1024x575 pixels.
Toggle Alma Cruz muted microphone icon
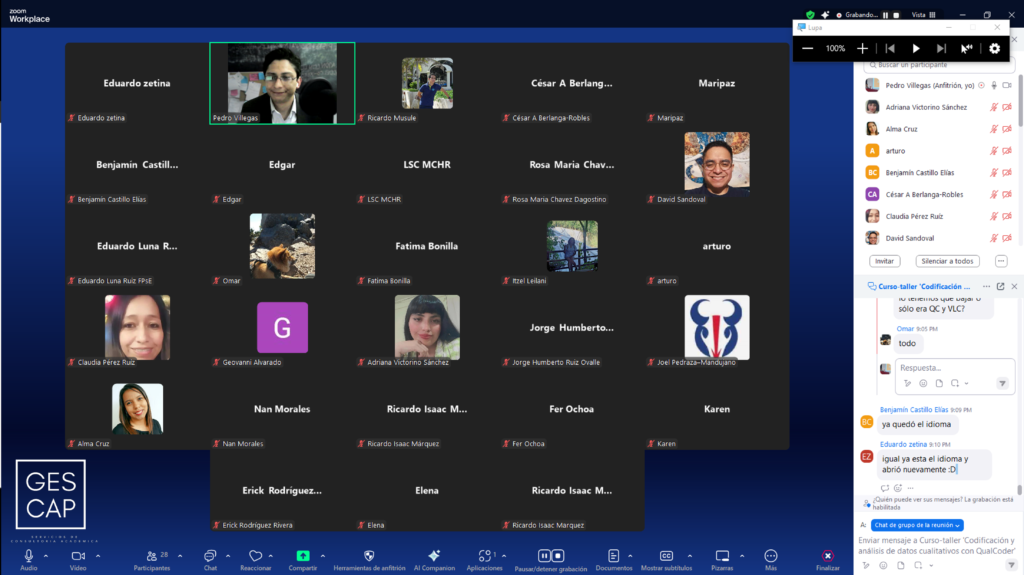click(993, 129)
